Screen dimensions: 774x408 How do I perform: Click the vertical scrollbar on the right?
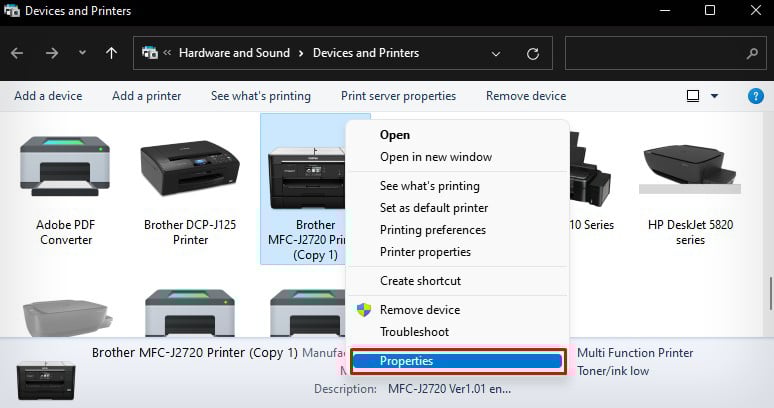(771, 294)
